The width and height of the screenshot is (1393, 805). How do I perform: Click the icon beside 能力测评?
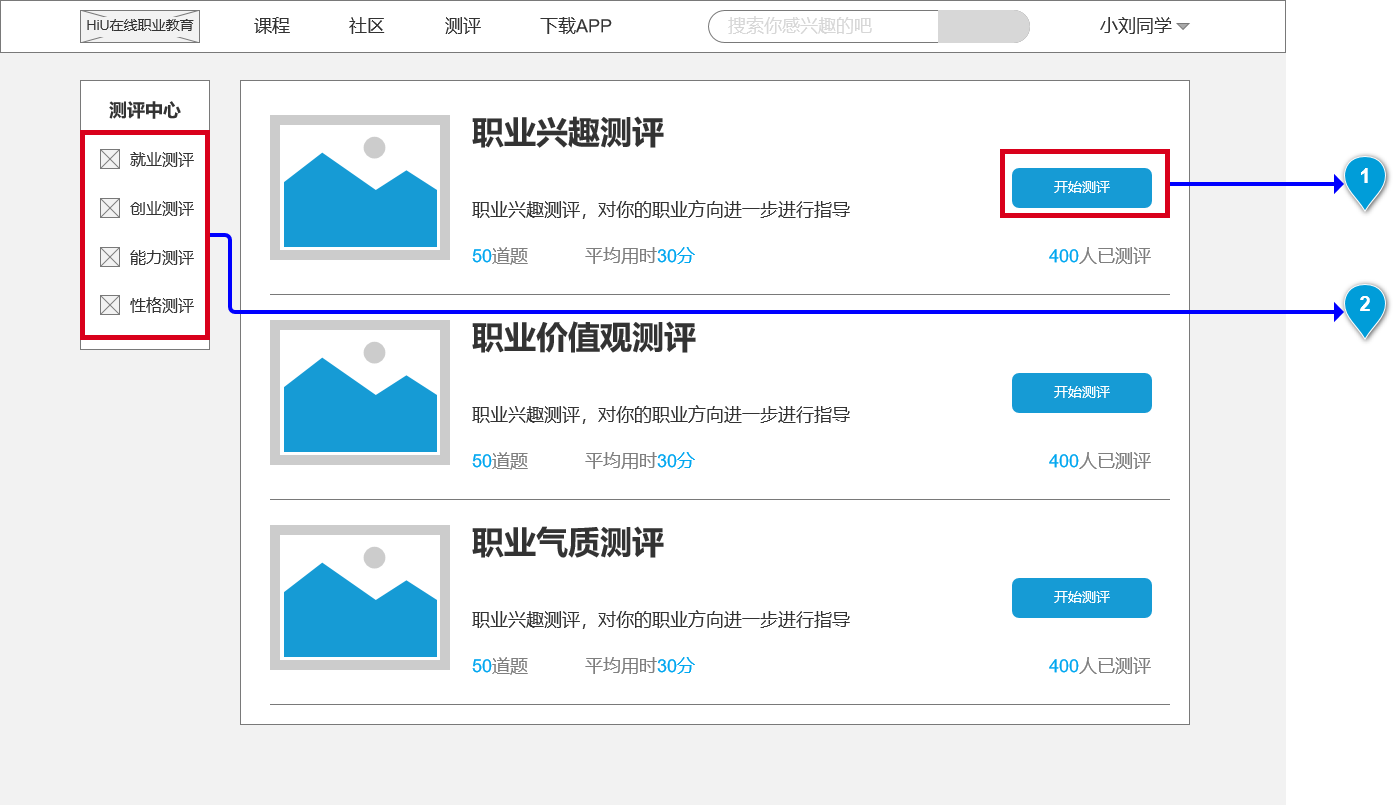[110, 257]
